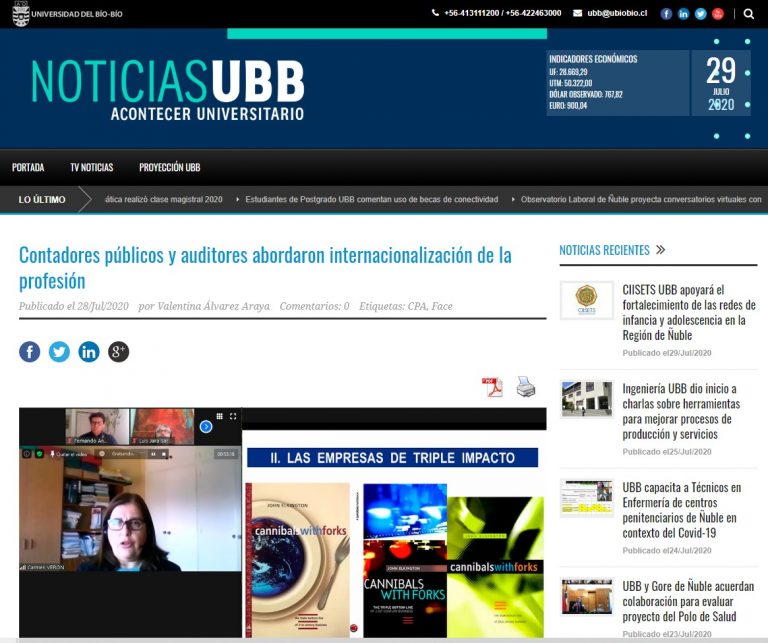This screenshot has width=768, height=643.
Task: Open the header Facebook icon
Action: (666, 14)
